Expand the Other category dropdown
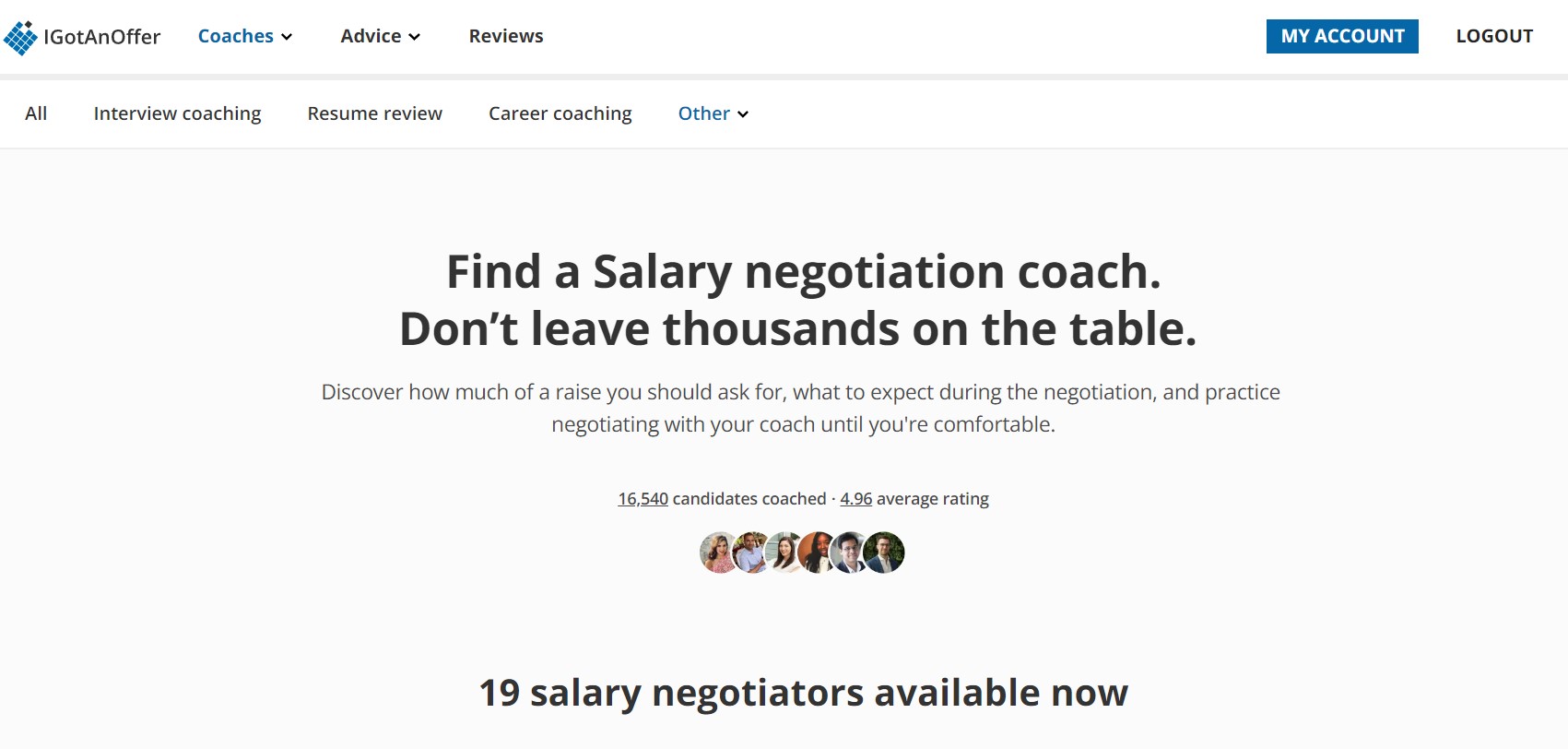 pyautogui.click(x=713, y=113)
